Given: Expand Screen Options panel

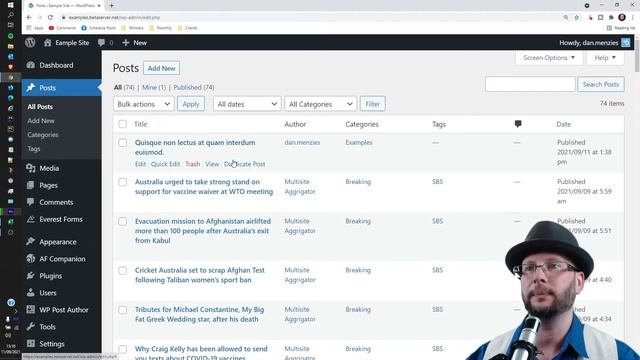Looking at the screenshot, I should 549,58.
